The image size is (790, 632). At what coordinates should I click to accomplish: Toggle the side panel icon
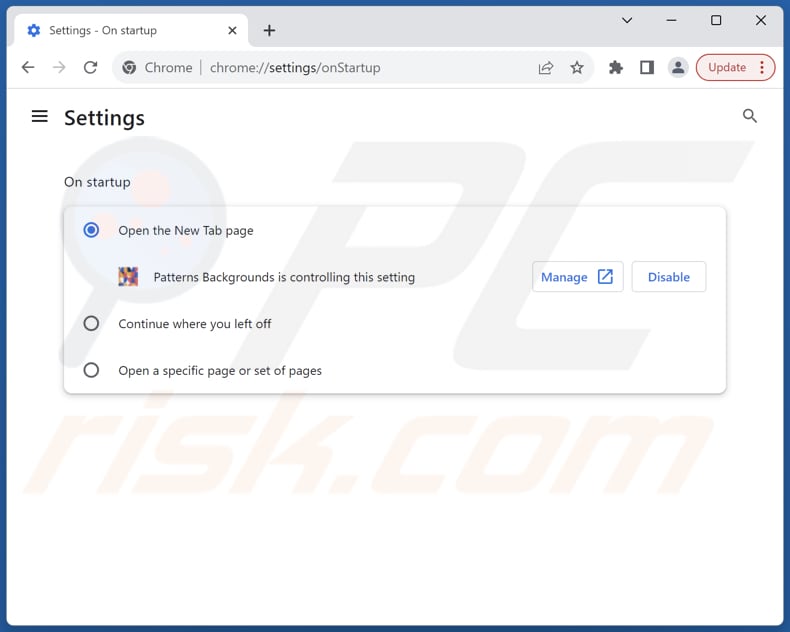click(x=647, y=68)
